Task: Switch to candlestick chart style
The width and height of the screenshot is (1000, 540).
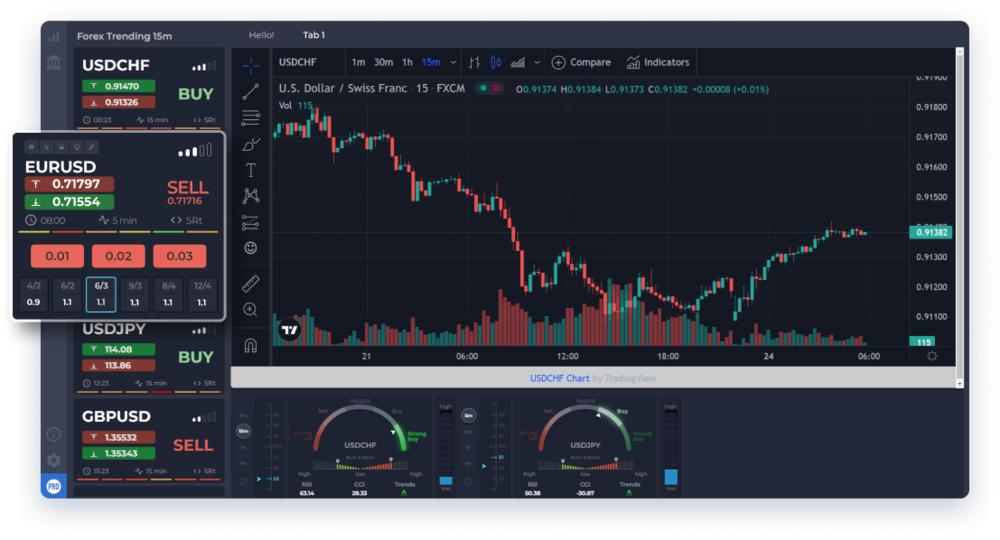Action: tap(496, 62)
